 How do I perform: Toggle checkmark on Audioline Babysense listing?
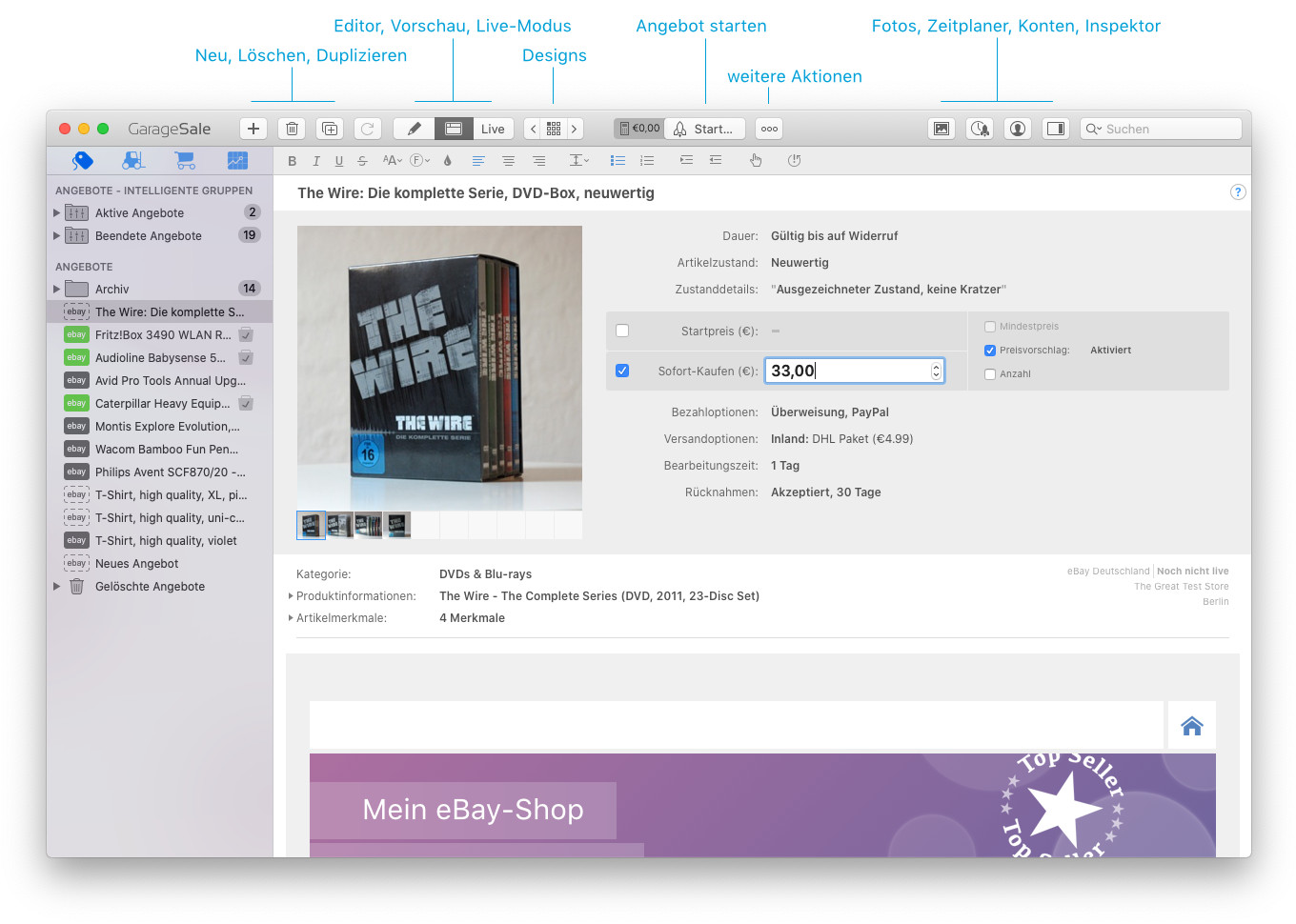(246, 357)
